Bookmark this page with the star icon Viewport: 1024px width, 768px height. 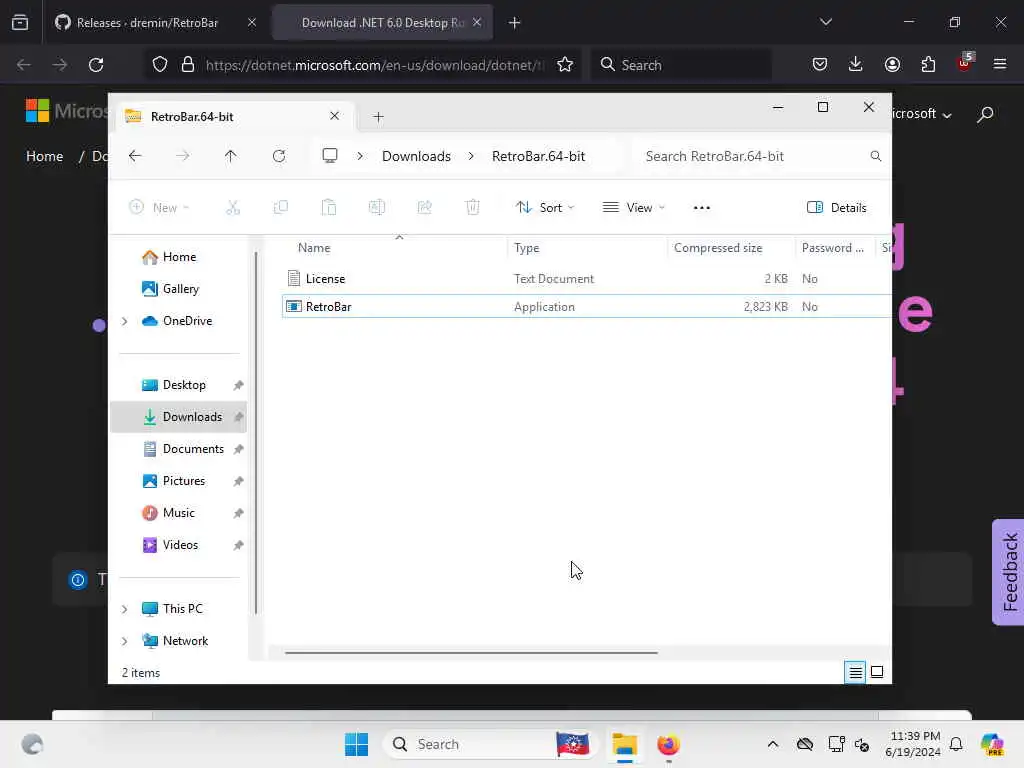click(x=565, y=65)
